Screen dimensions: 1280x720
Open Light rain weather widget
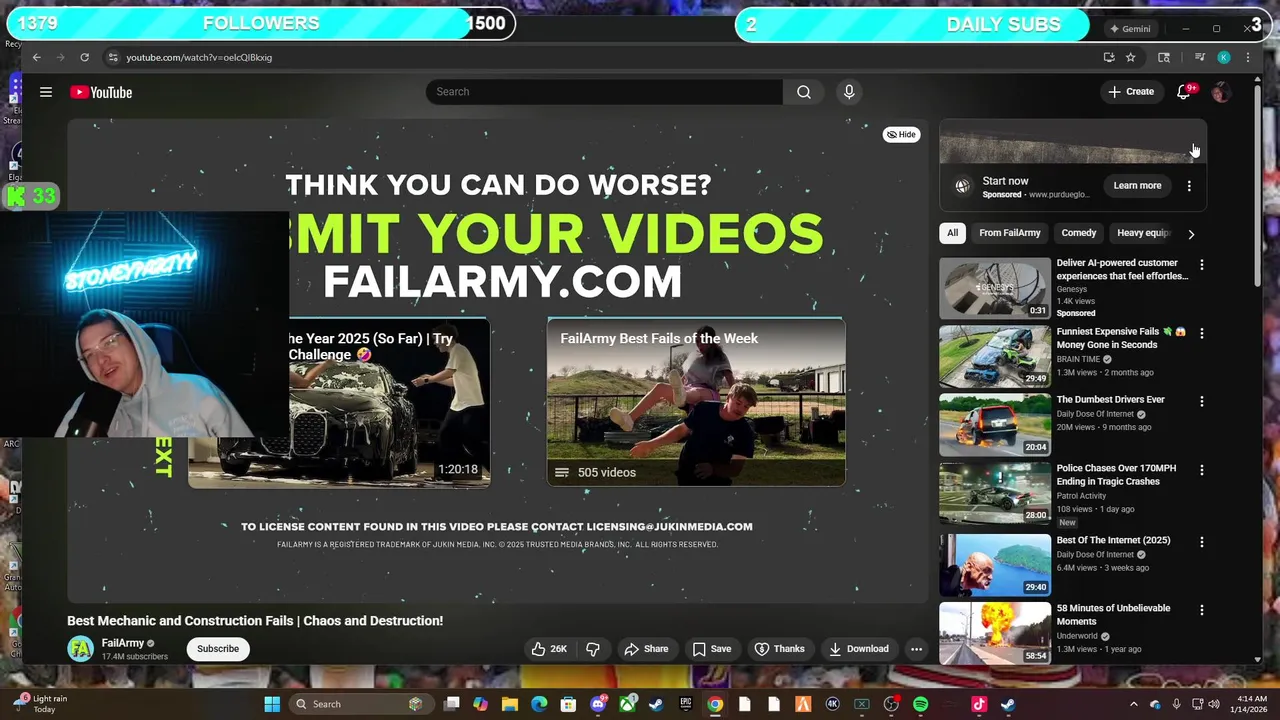pos(40,704)
